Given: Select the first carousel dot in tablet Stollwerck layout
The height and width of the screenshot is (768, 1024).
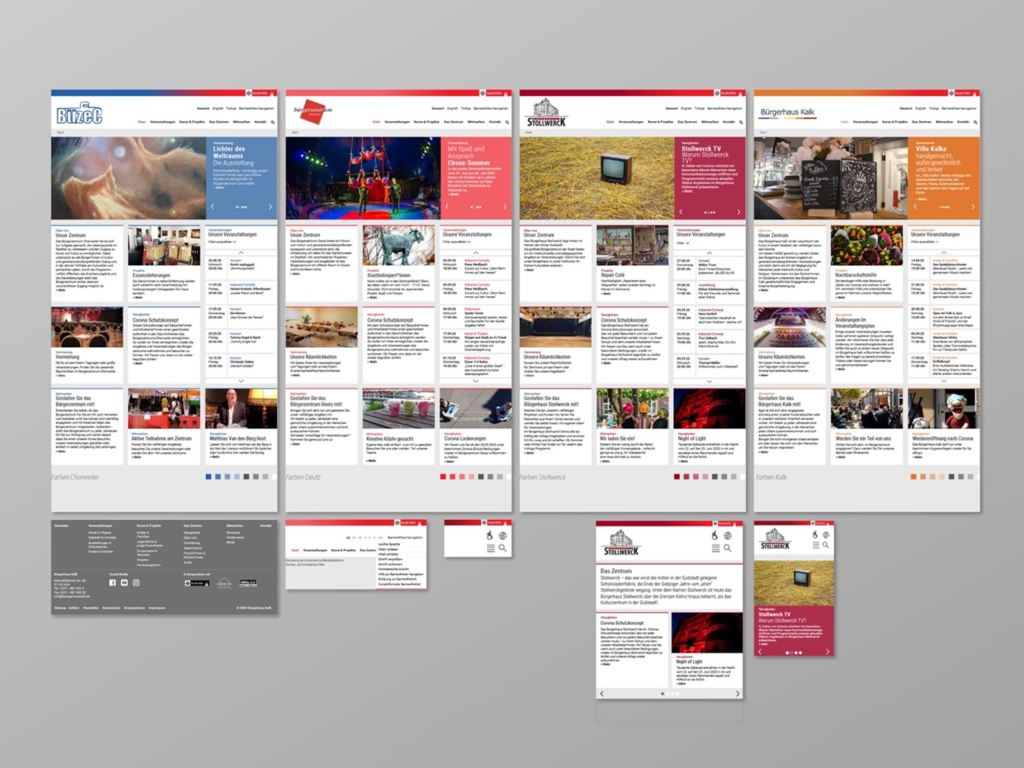Looking at the screenshot, I should [x=662, y=693].
